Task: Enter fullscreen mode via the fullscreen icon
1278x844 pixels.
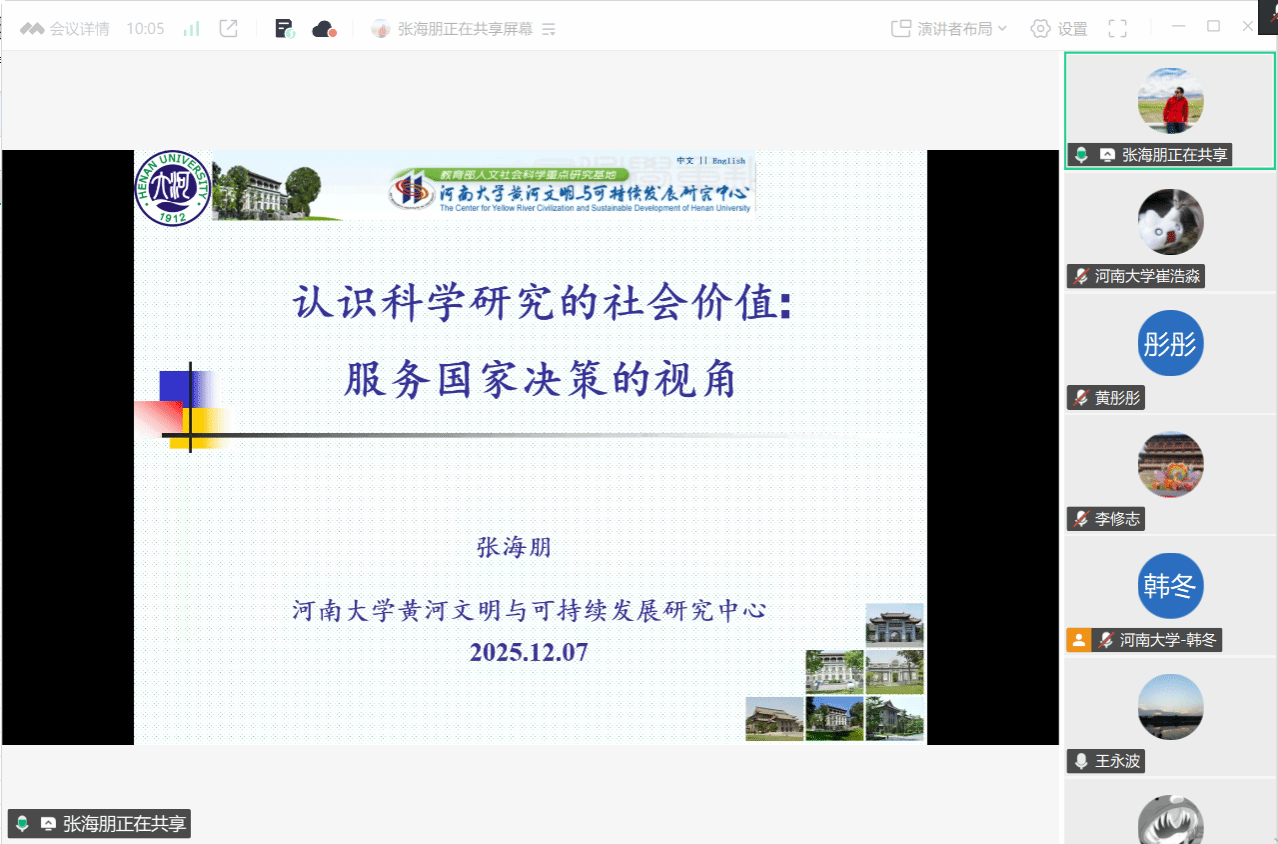Action: point(1118,29)
